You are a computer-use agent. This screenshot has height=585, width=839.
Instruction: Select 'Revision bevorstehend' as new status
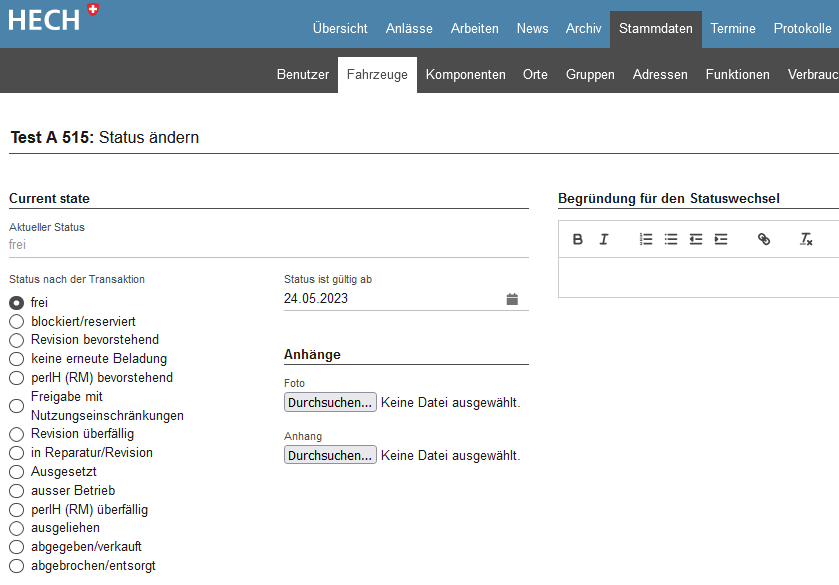16,340
